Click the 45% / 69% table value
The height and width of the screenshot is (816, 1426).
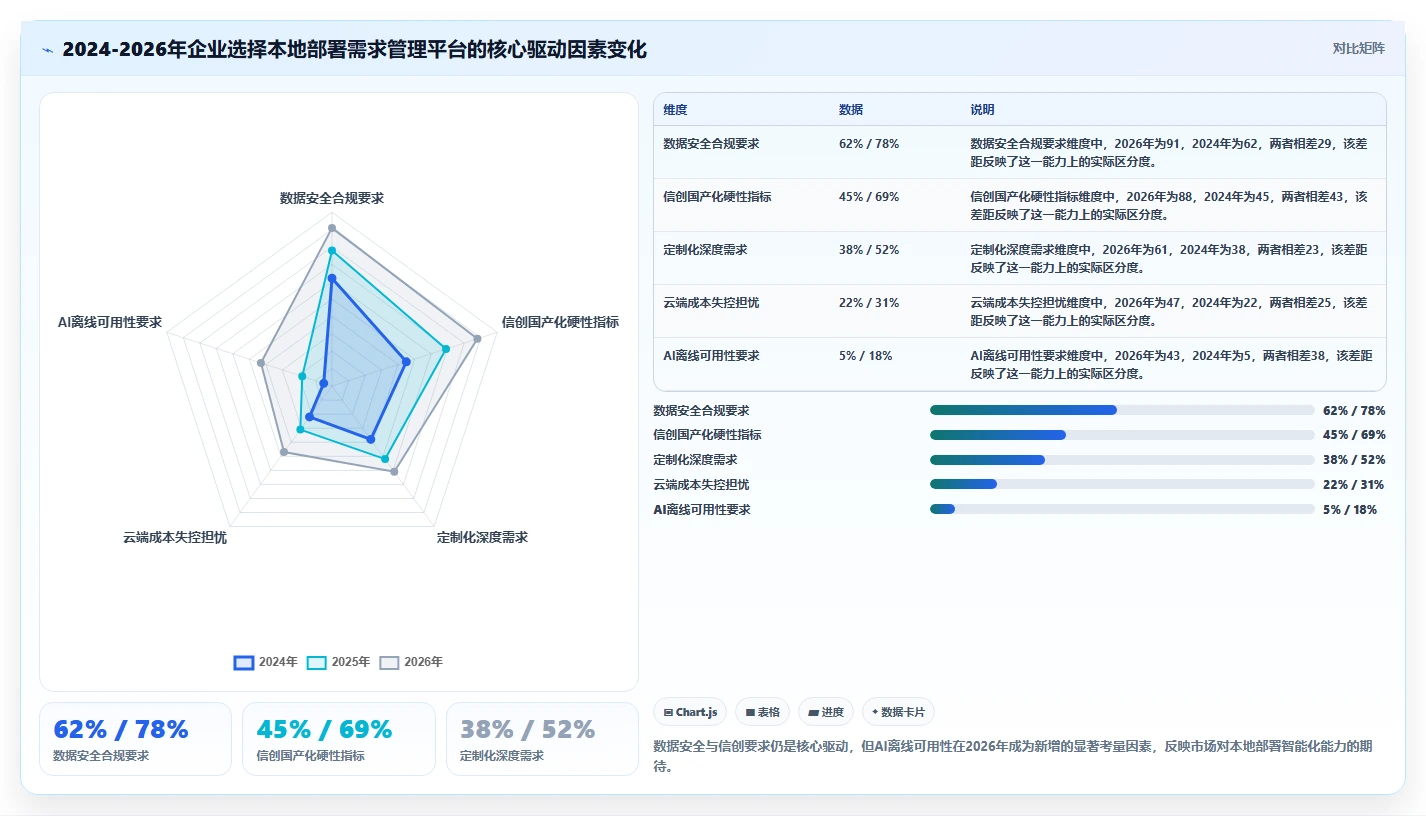(x=869, y=197)
